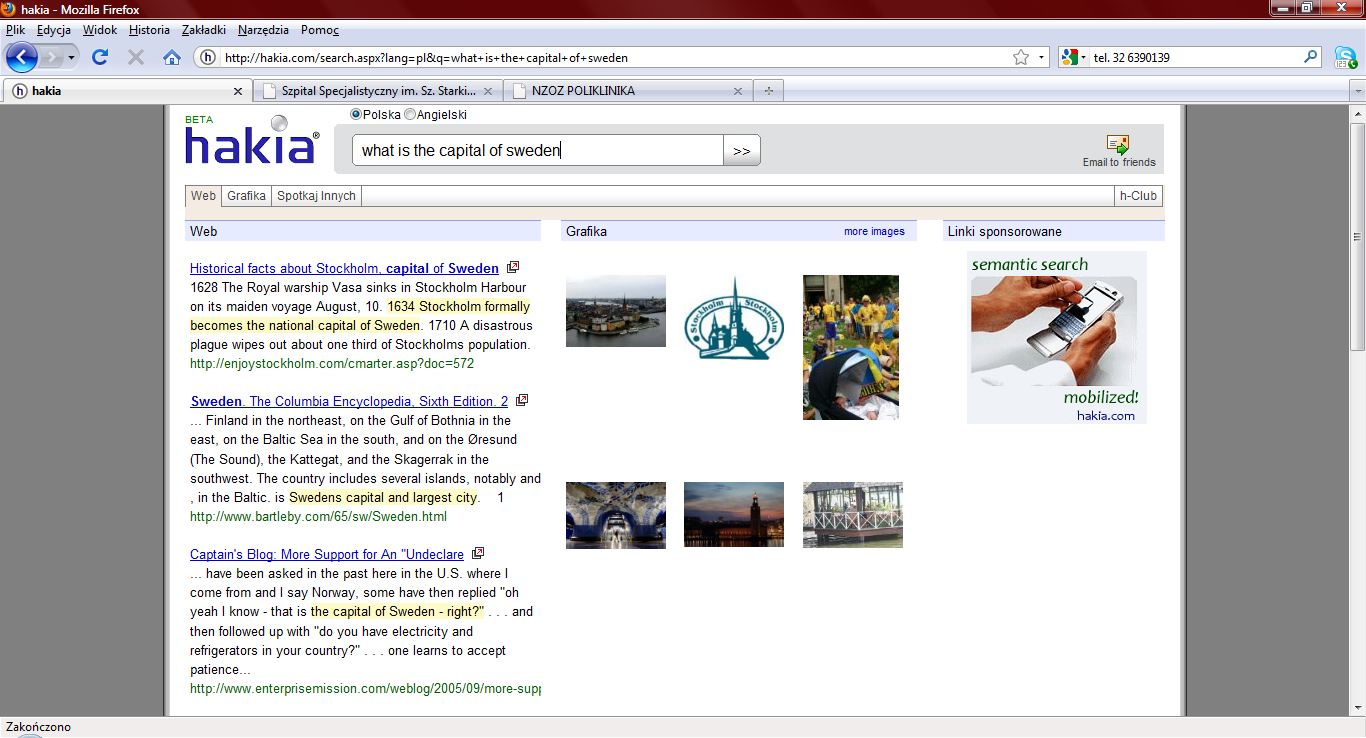Open the new tab plus button
Image resolution: width=1366 pixels, height=738 pixels.
click(769, 91)
